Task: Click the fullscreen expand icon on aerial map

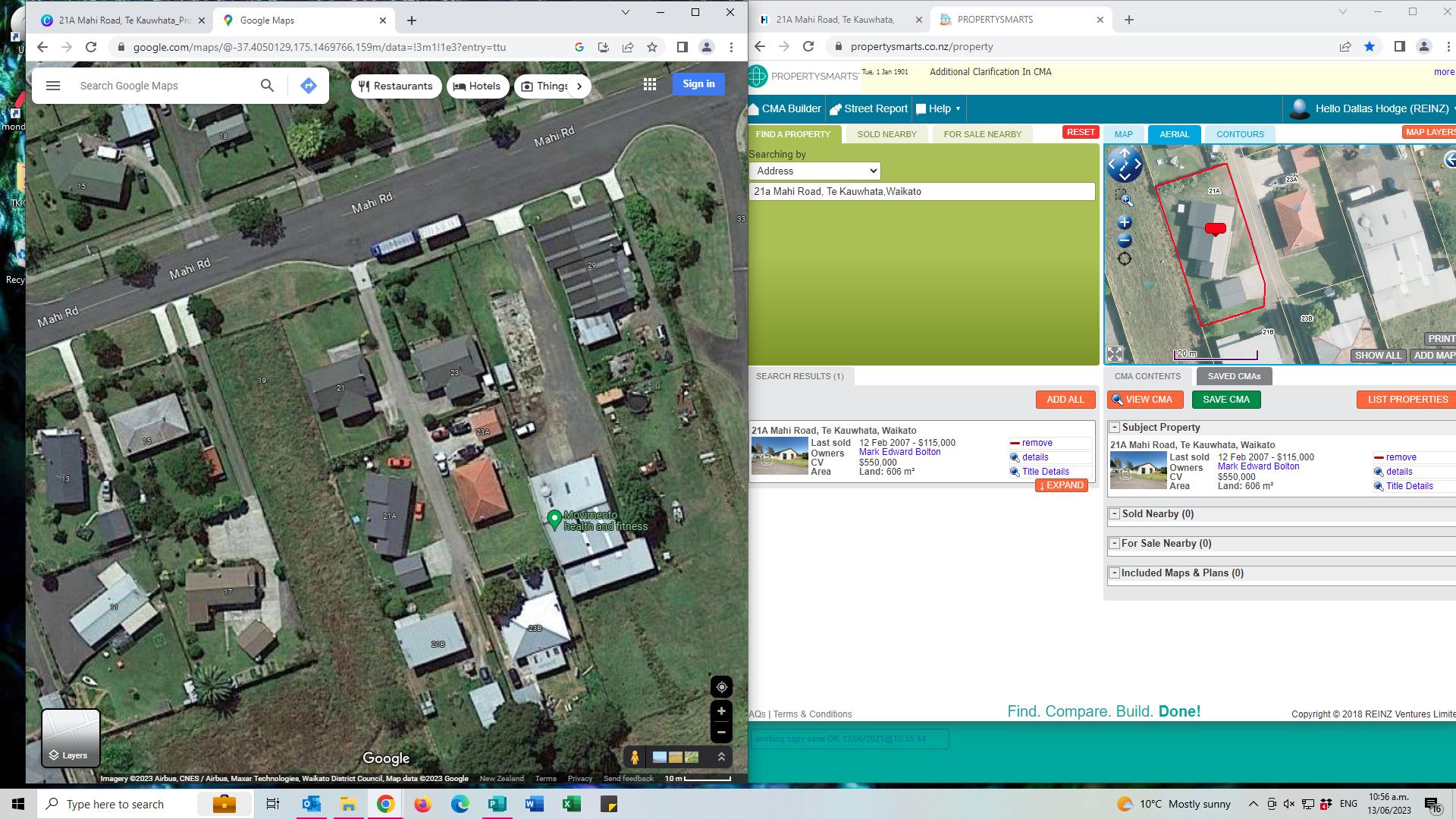Action: [x=1115, y=354]
